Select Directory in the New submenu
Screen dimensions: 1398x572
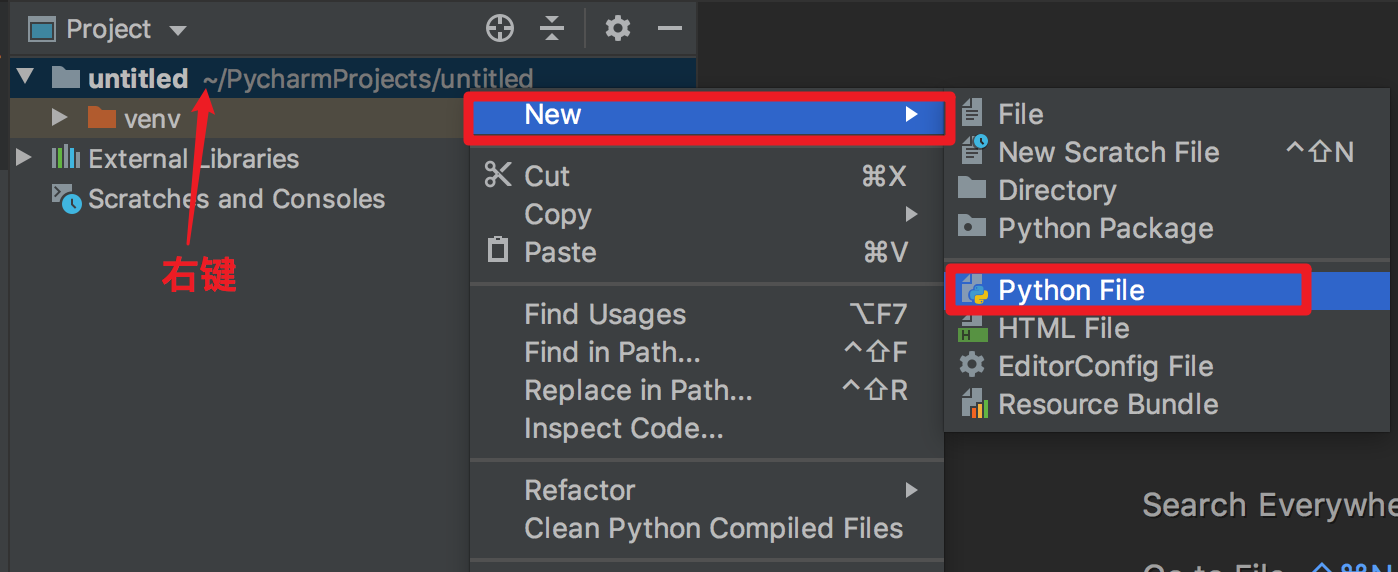pos(1056,190)
